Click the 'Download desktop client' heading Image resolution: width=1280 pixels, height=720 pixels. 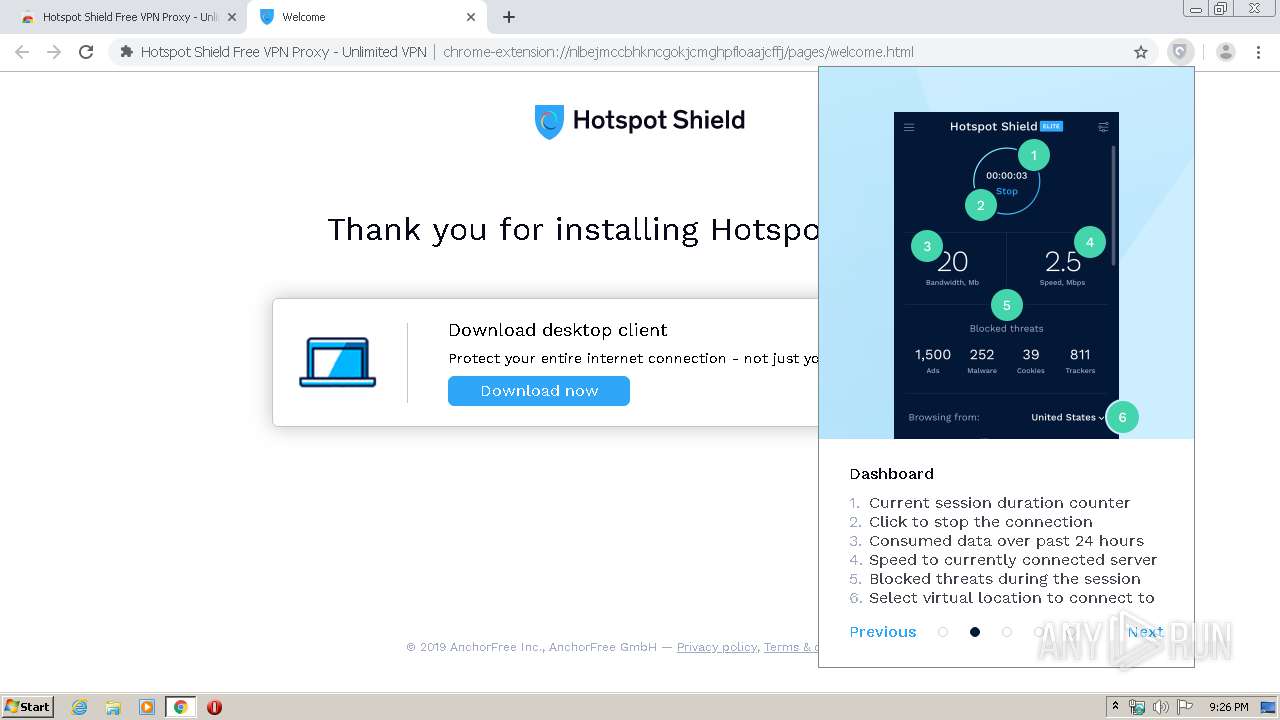(x=558, y=330)
